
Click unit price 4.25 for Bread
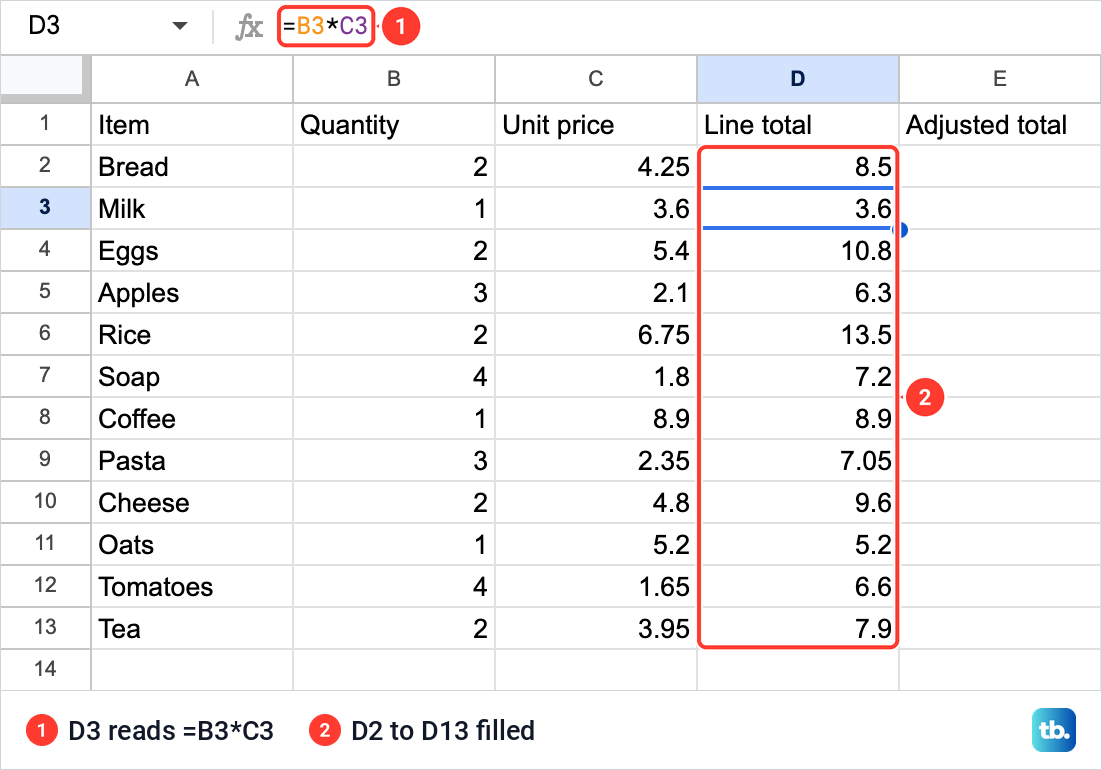pos(596,167)
